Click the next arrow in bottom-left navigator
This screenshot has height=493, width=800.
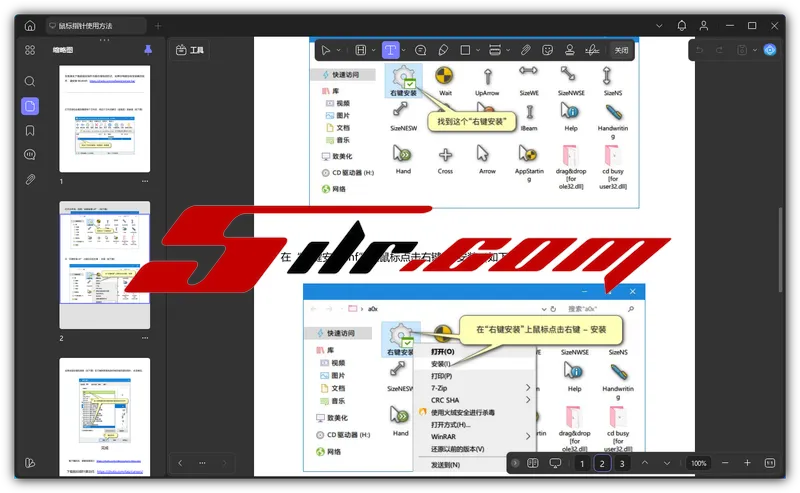(225, 463)
